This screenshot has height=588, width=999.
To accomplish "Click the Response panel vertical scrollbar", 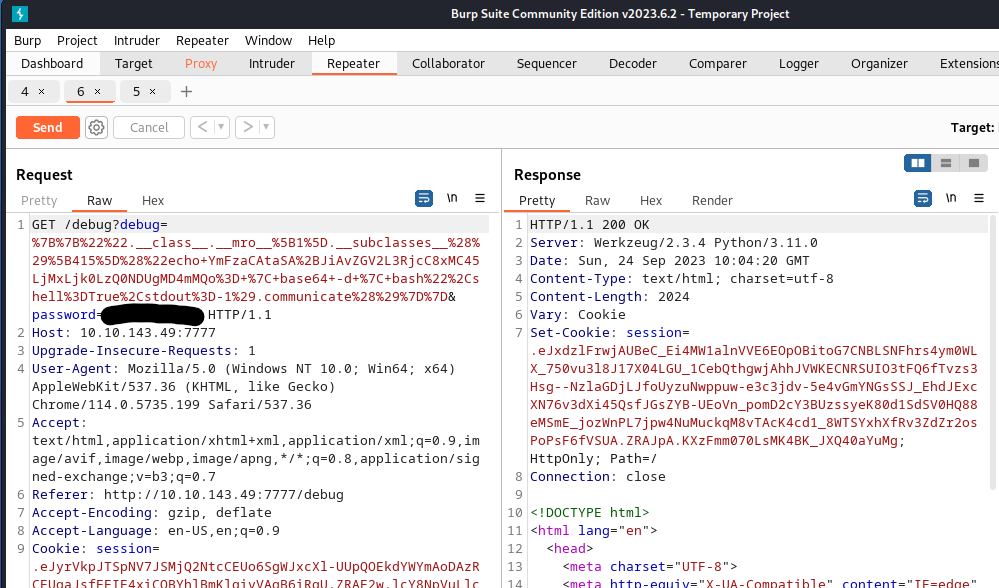I will pos(991,352).
